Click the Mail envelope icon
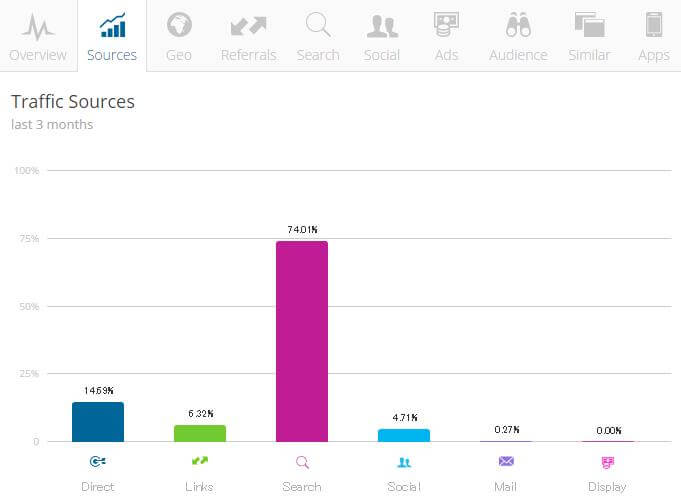Image resolution: width=681 pixels, height=500 pixels. click(506, 461)
